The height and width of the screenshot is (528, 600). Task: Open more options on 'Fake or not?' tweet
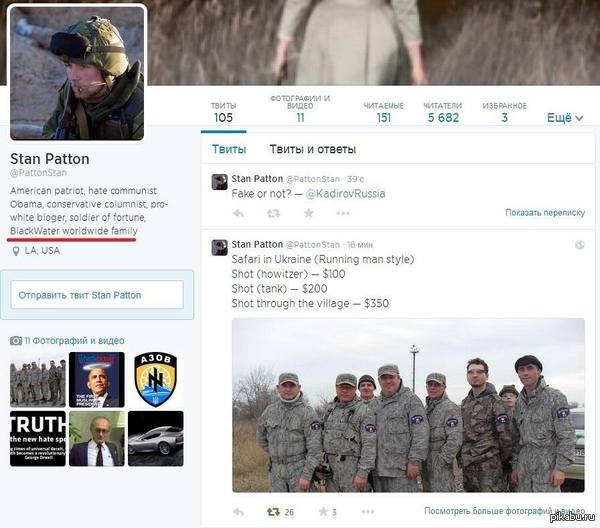pyautogui.click(x=343, y=213)
